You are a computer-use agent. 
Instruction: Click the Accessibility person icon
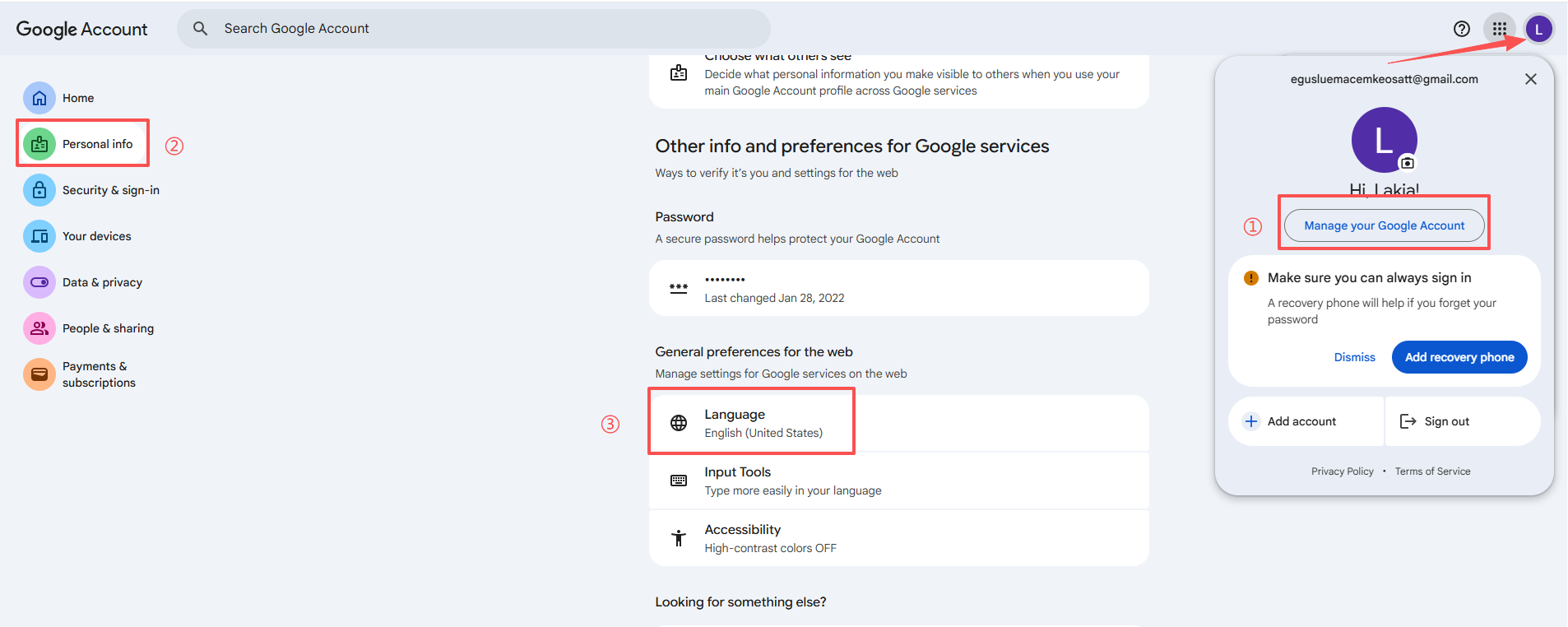coord(679,538)
